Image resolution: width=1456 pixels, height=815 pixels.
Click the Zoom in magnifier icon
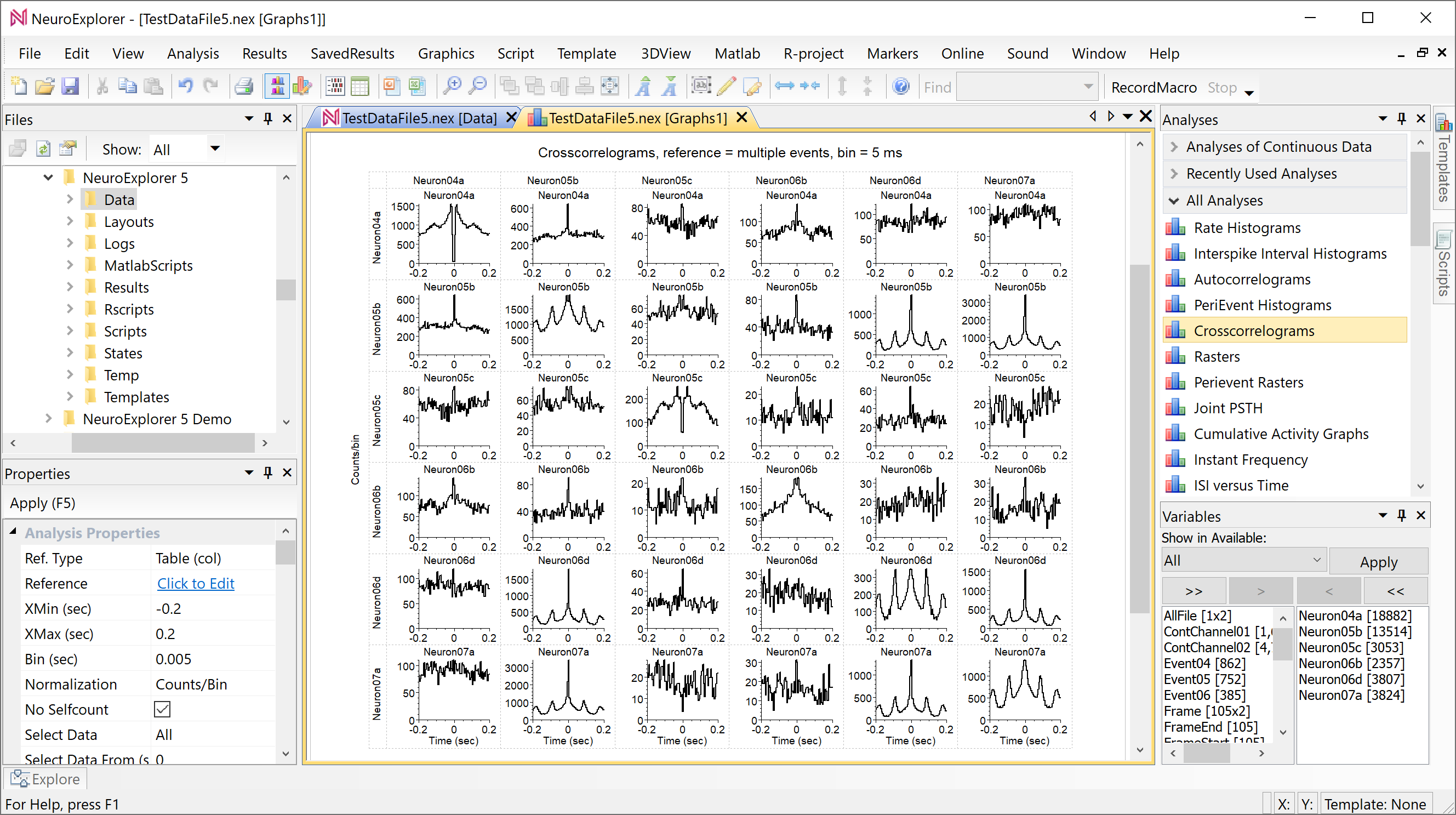point(452,87)
